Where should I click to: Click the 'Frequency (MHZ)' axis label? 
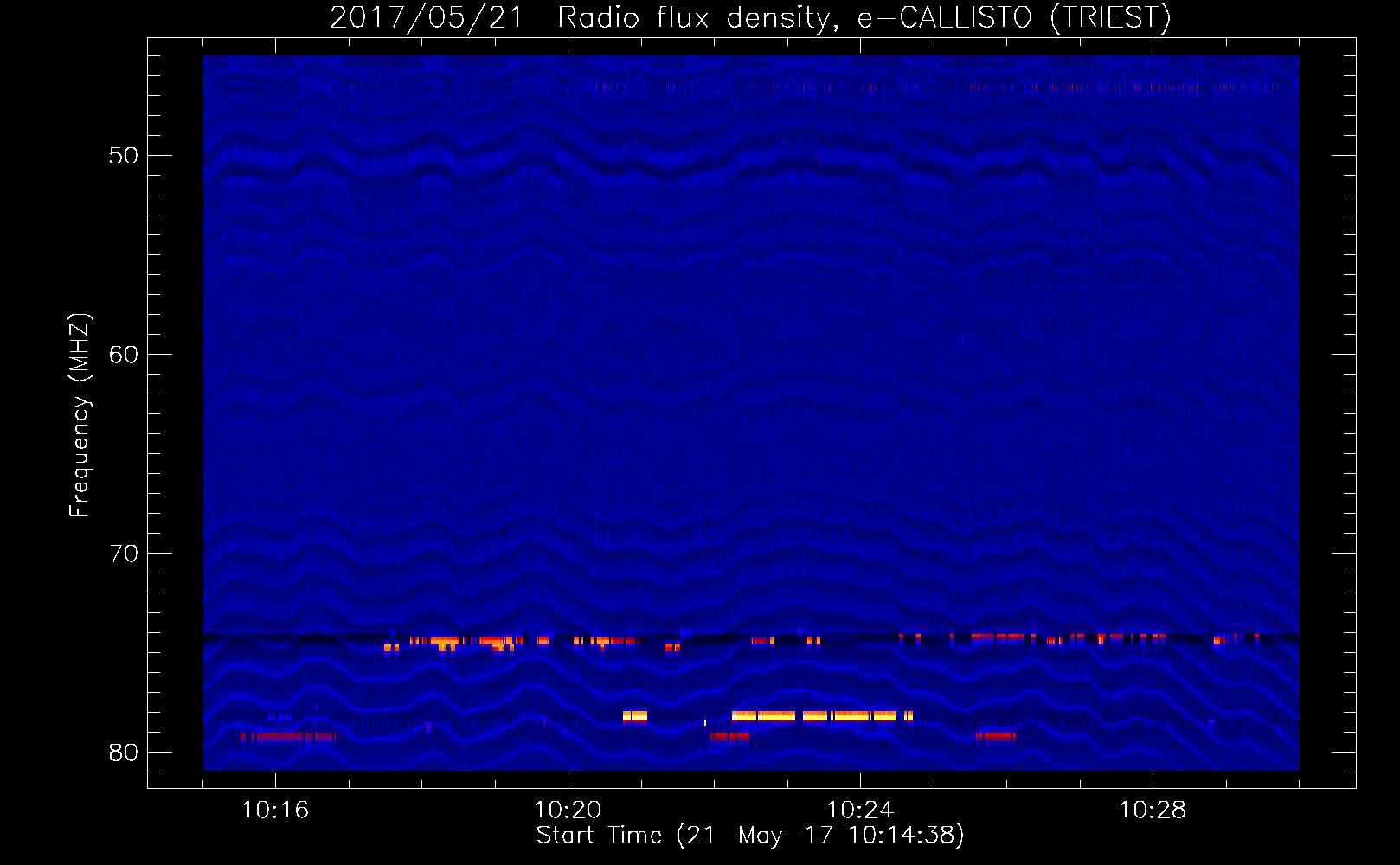pyautogui.click(x=80, y=415)
